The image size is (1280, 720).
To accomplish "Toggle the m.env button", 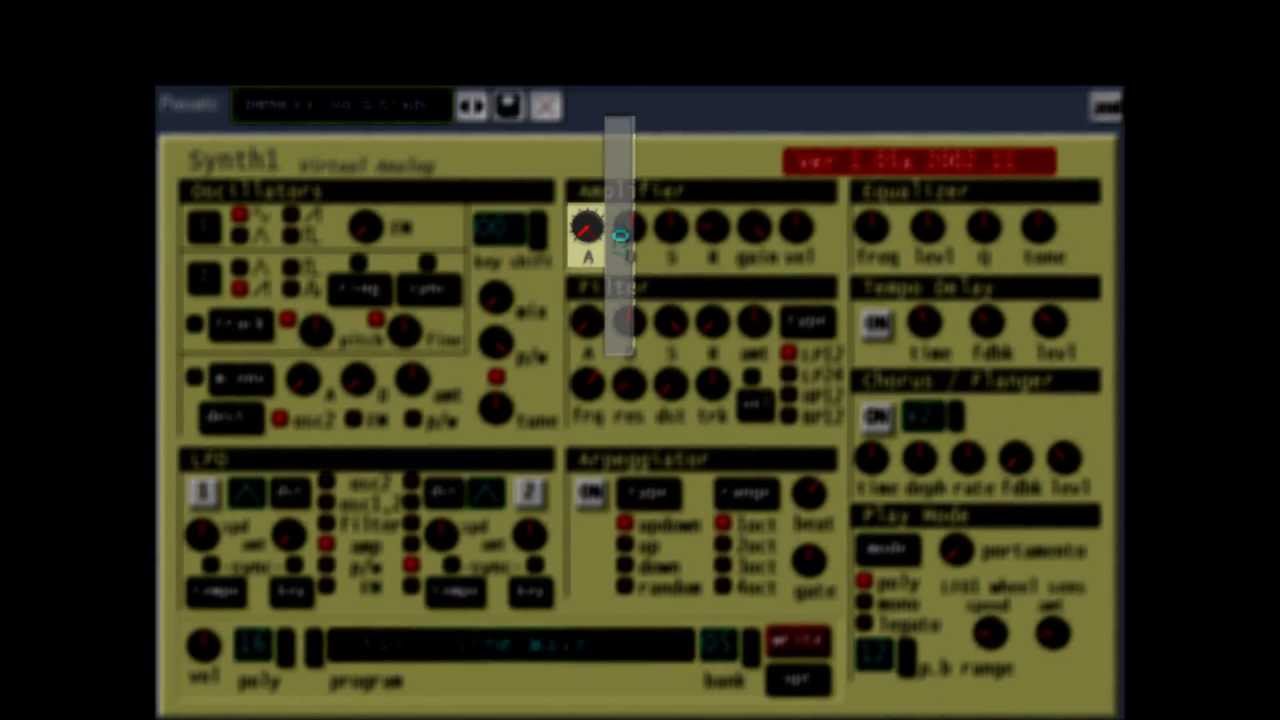I will 240,379.
